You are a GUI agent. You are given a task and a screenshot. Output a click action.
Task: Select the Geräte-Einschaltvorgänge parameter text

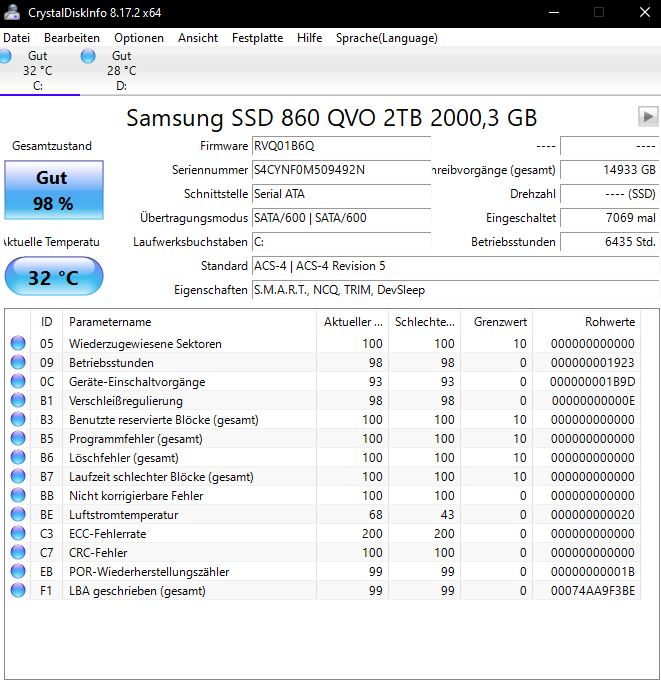(x=137, y=382)
